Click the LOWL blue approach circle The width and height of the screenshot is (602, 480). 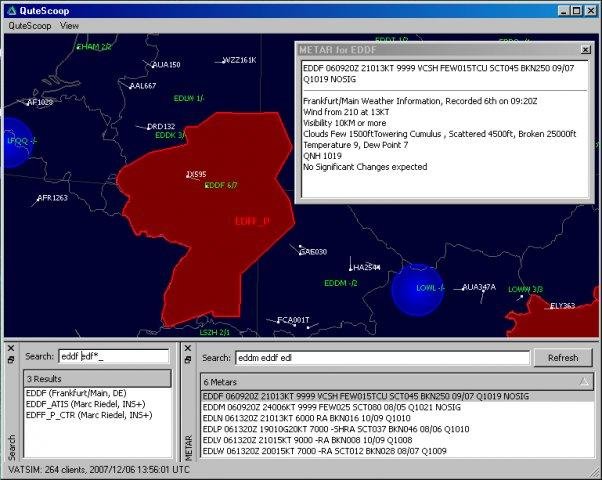[x=418, y=290]
